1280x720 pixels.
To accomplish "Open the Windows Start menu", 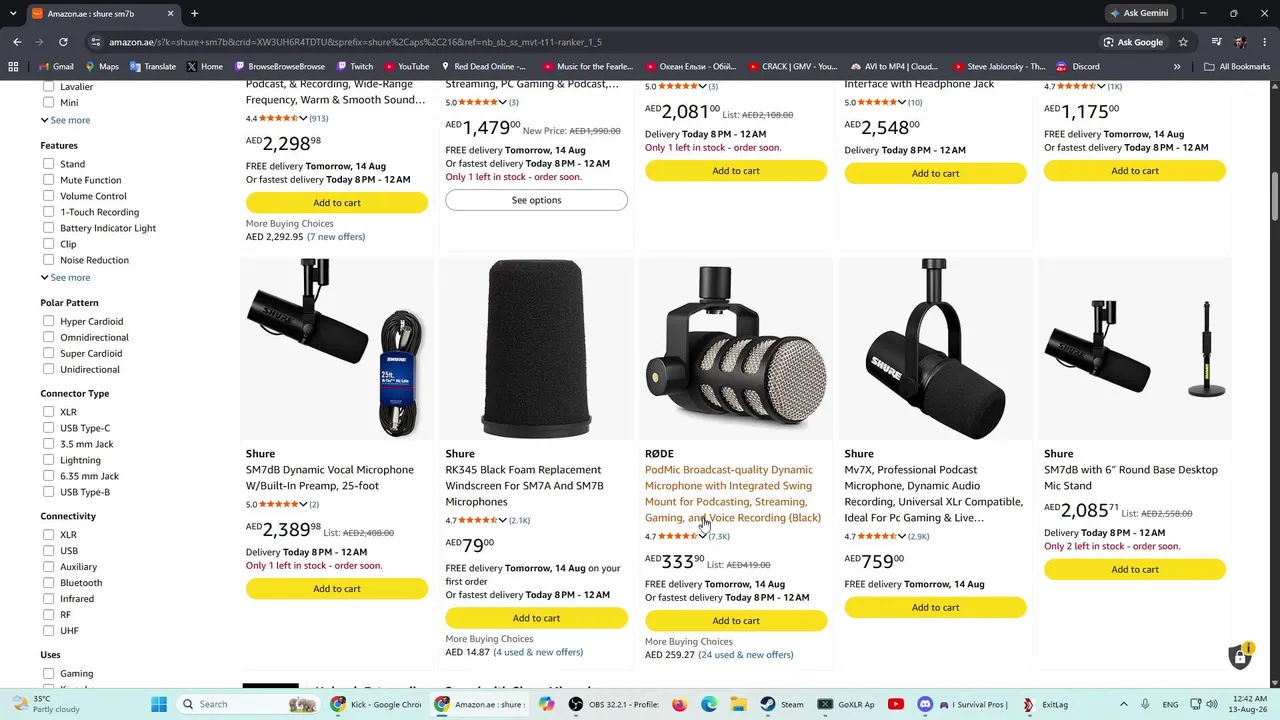I will 160,704.
